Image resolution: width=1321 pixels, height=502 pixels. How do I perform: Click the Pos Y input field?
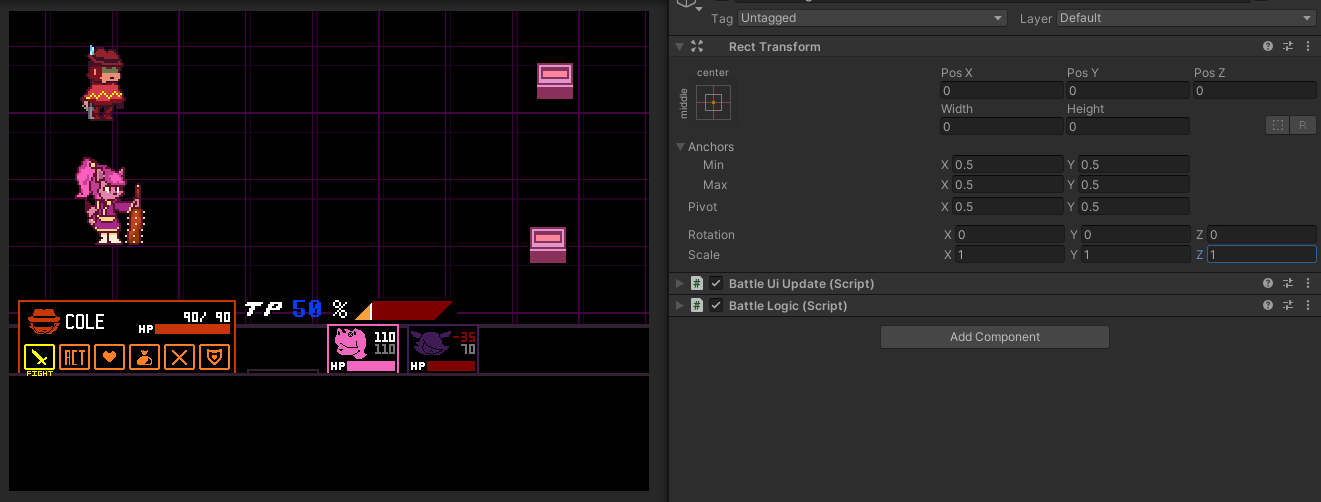coord(1128,91)
